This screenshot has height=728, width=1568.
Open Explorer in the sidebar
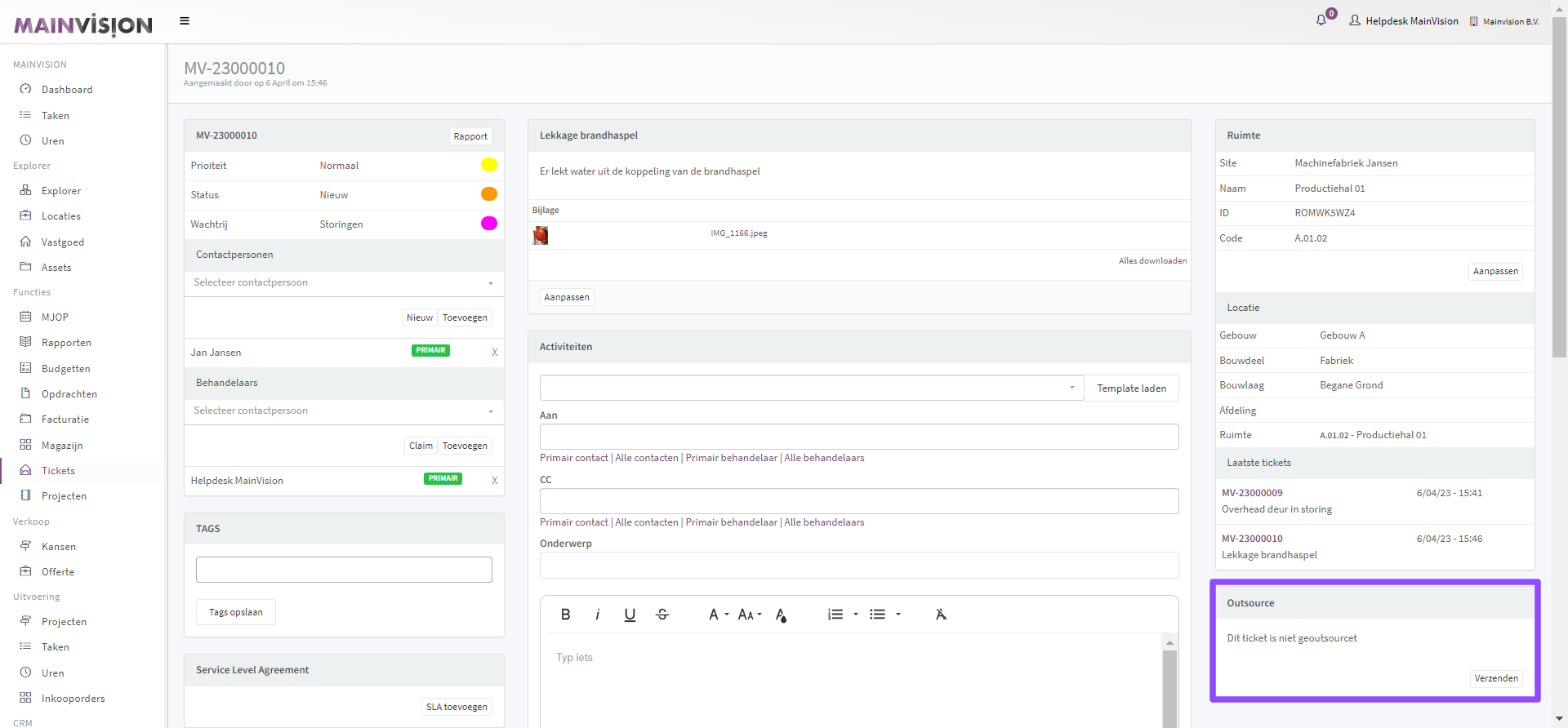[x=61, y=191]
